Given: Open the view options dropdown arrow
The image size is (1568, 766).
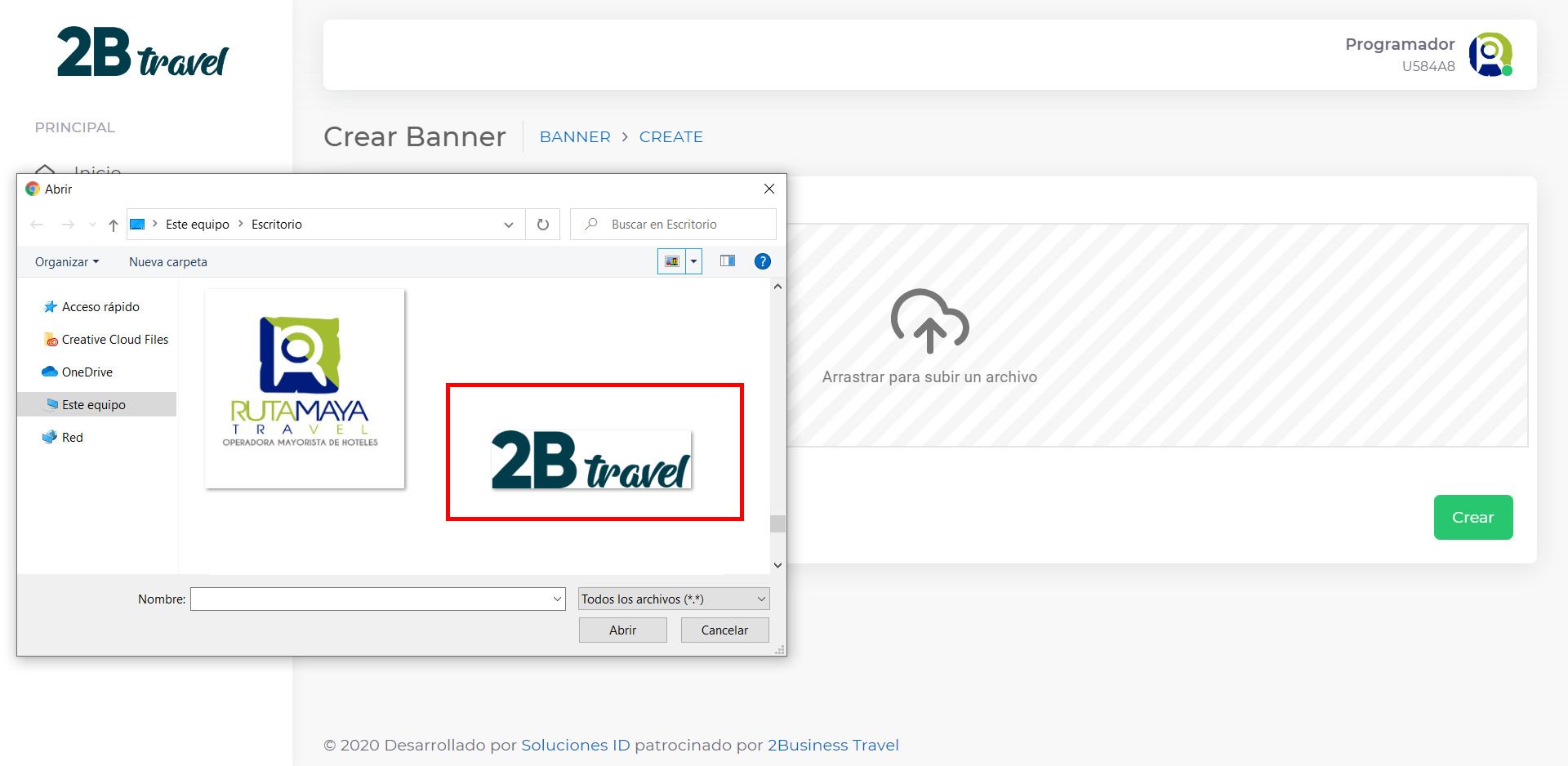Looking at the screenshot, I should click(x=693, y=261).
